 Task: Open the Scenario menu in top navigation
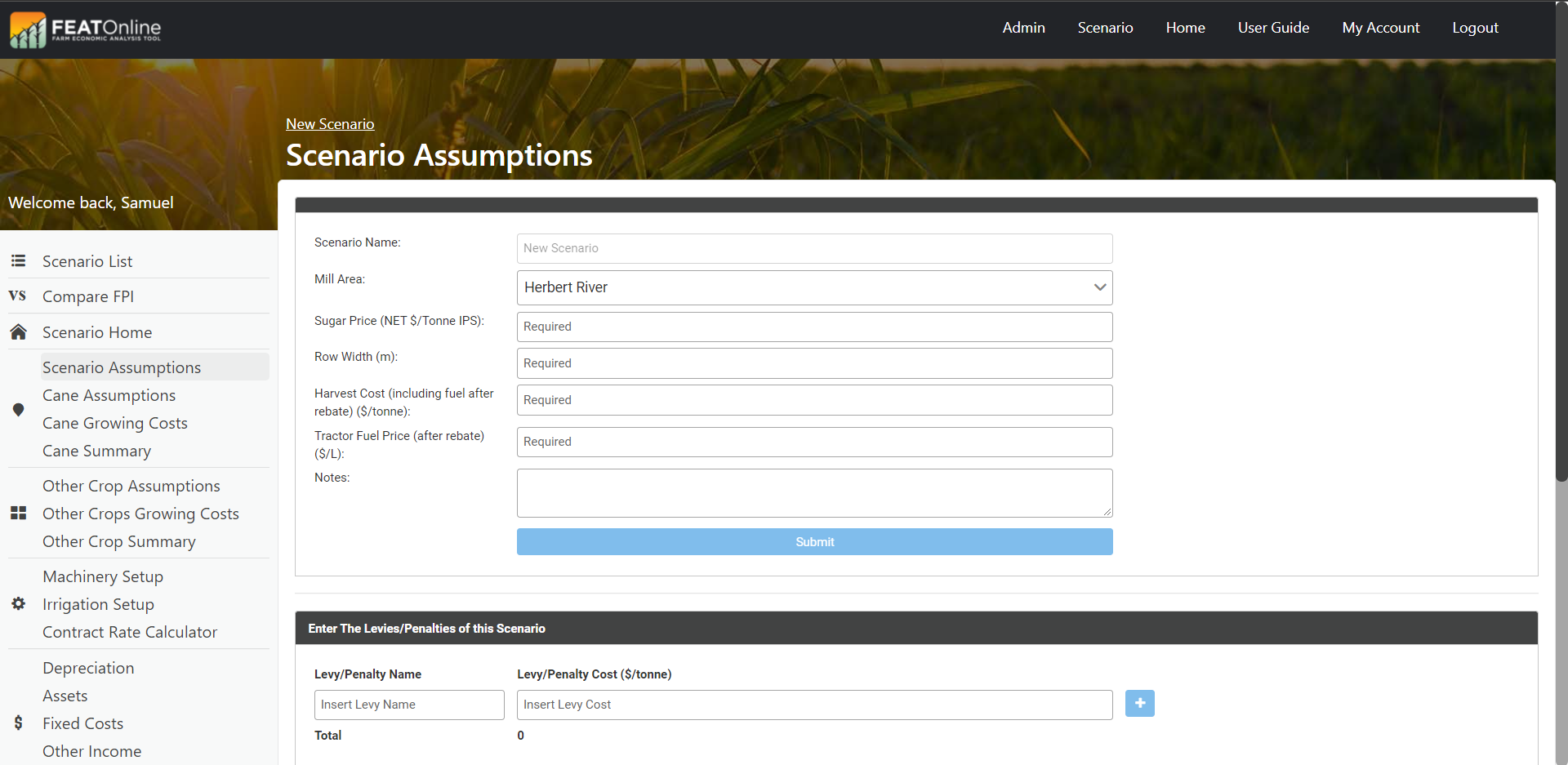click(x=1105, y=28)
